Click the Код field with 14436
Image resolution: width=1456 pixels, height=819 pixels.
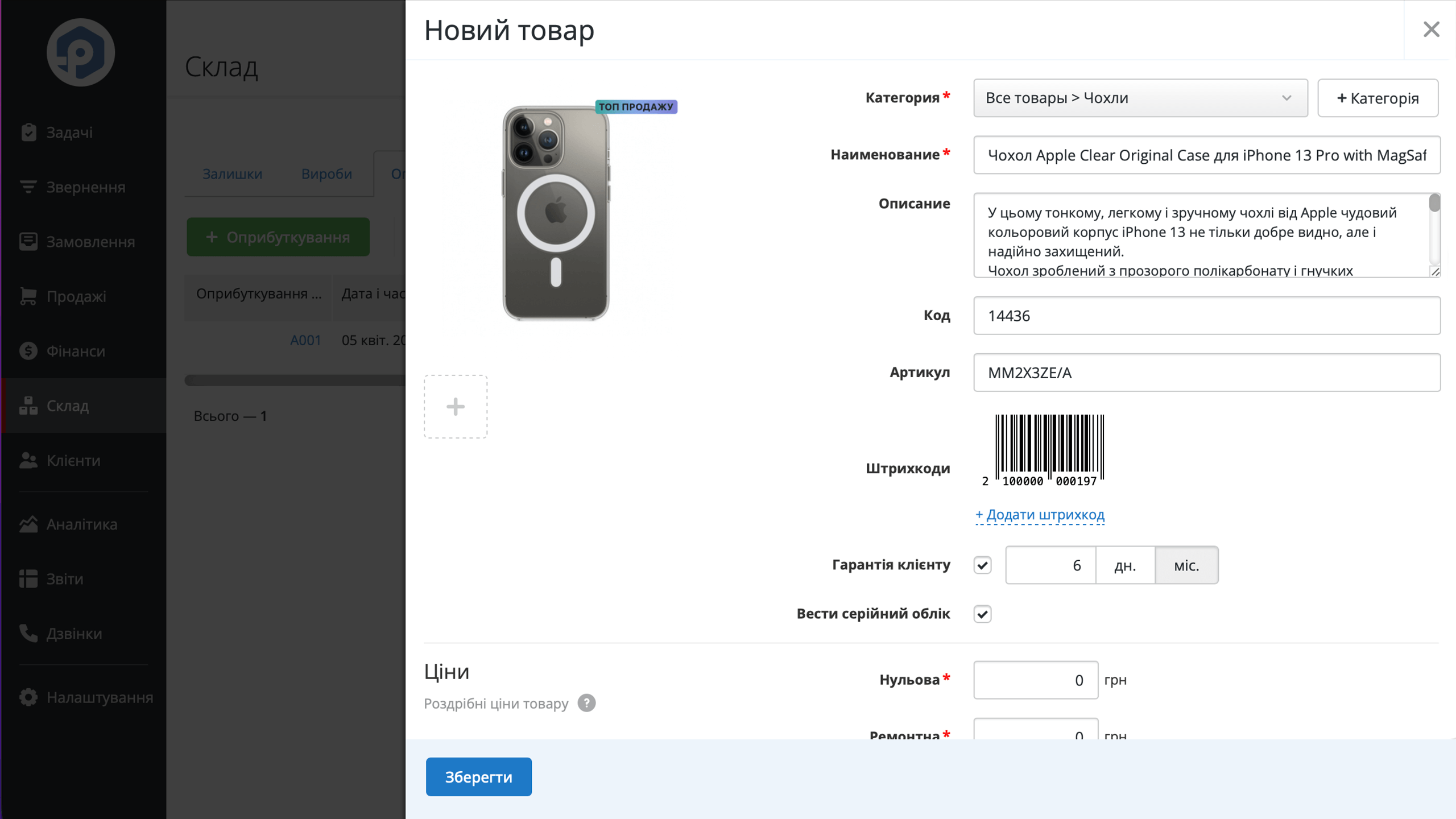tap(1207, 316)
